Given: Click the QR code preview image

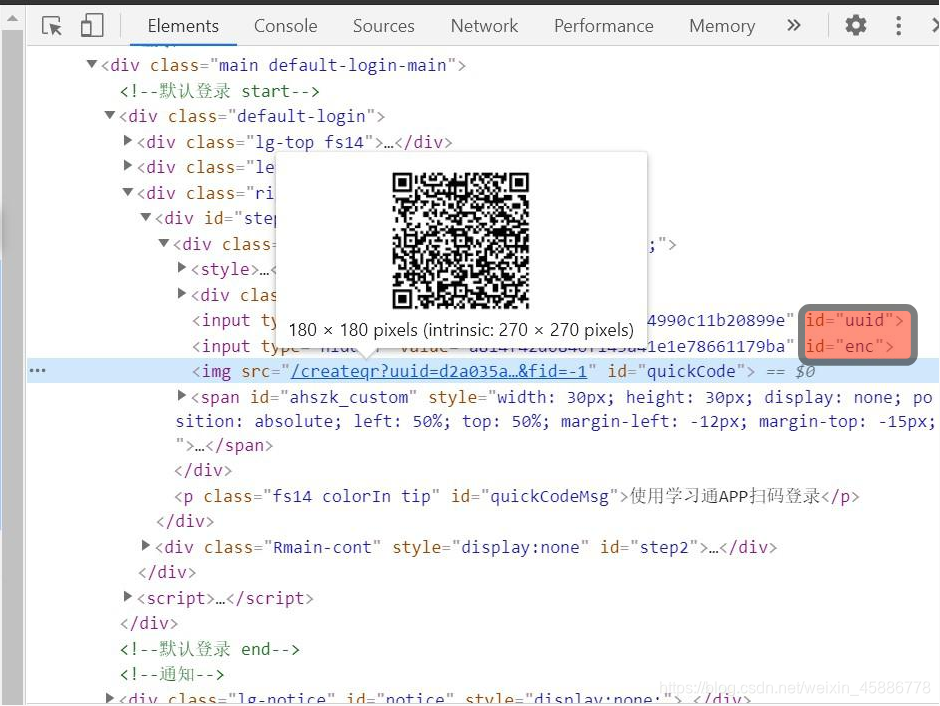Looking at the screenshot, I should pyautogui.click(x=460, y=241).
